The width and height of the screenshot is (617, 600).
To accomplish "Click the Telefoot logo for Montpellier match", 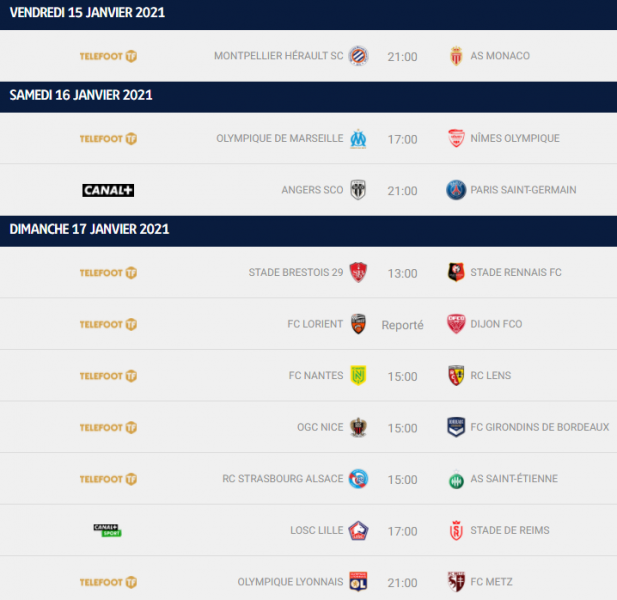I will pos(108,56).
